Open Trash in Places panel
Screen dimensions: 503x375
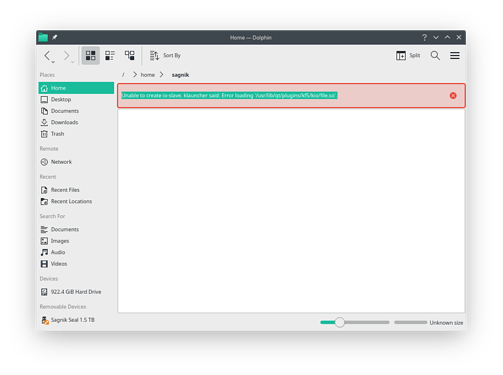click(x=76, y=134)
